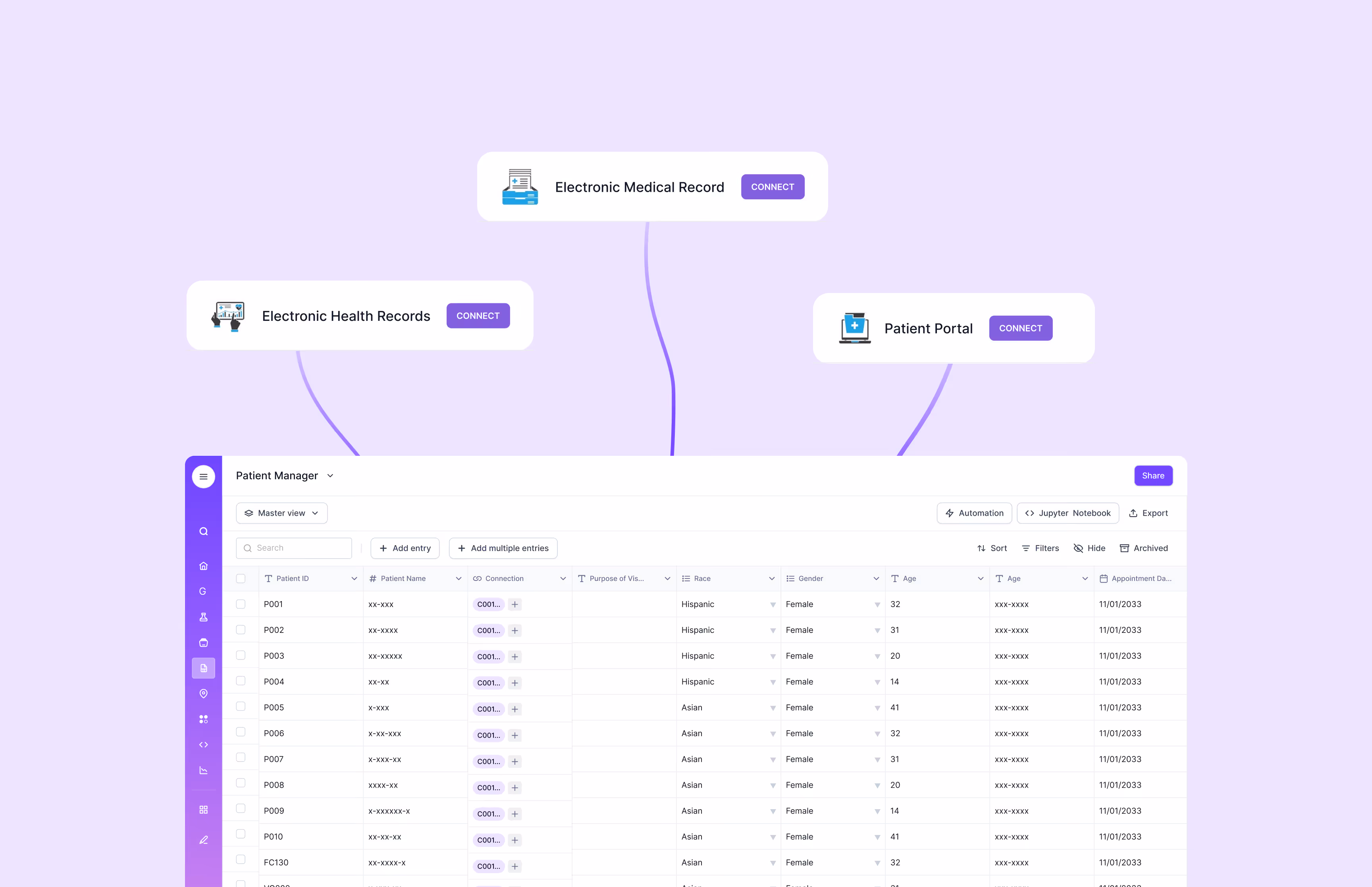Screen dimensions: 1372x887
Task: Toggle the select-all checkbox in table header
Action: pyautogui.click(x=241, y=578)
